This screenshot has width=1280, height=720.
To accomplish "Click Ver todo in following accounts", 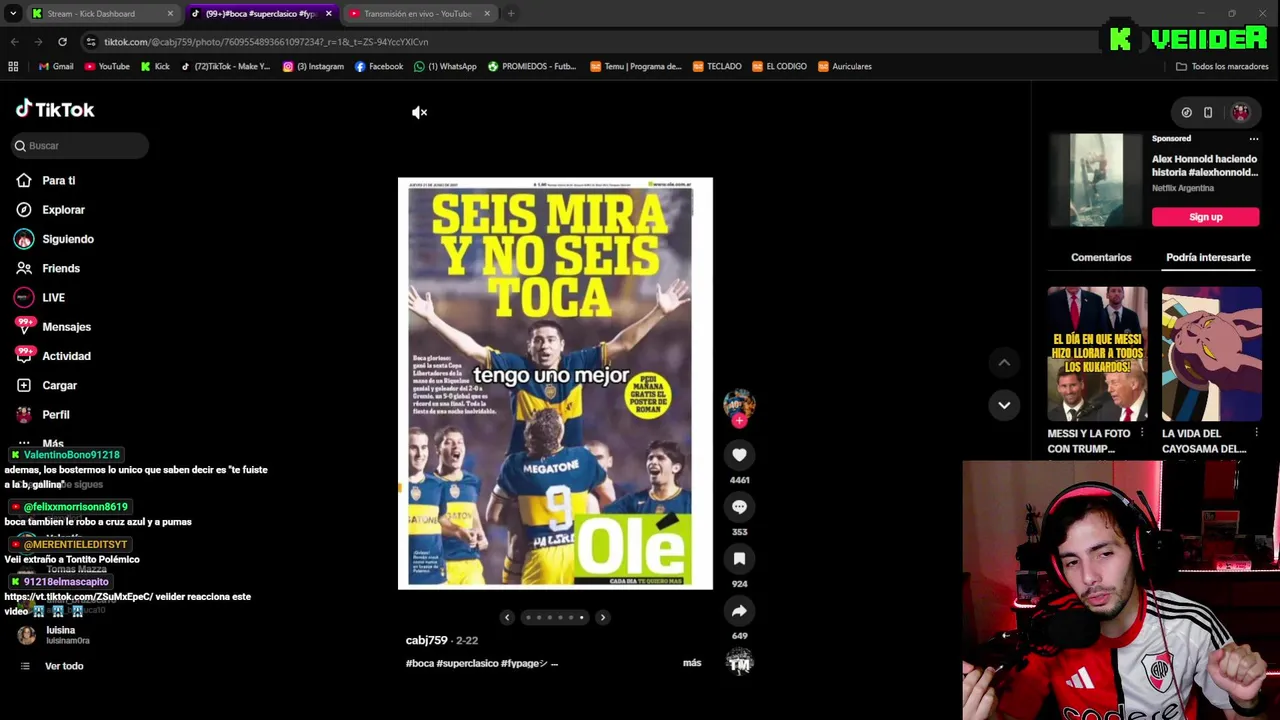I will coord(64,666).
